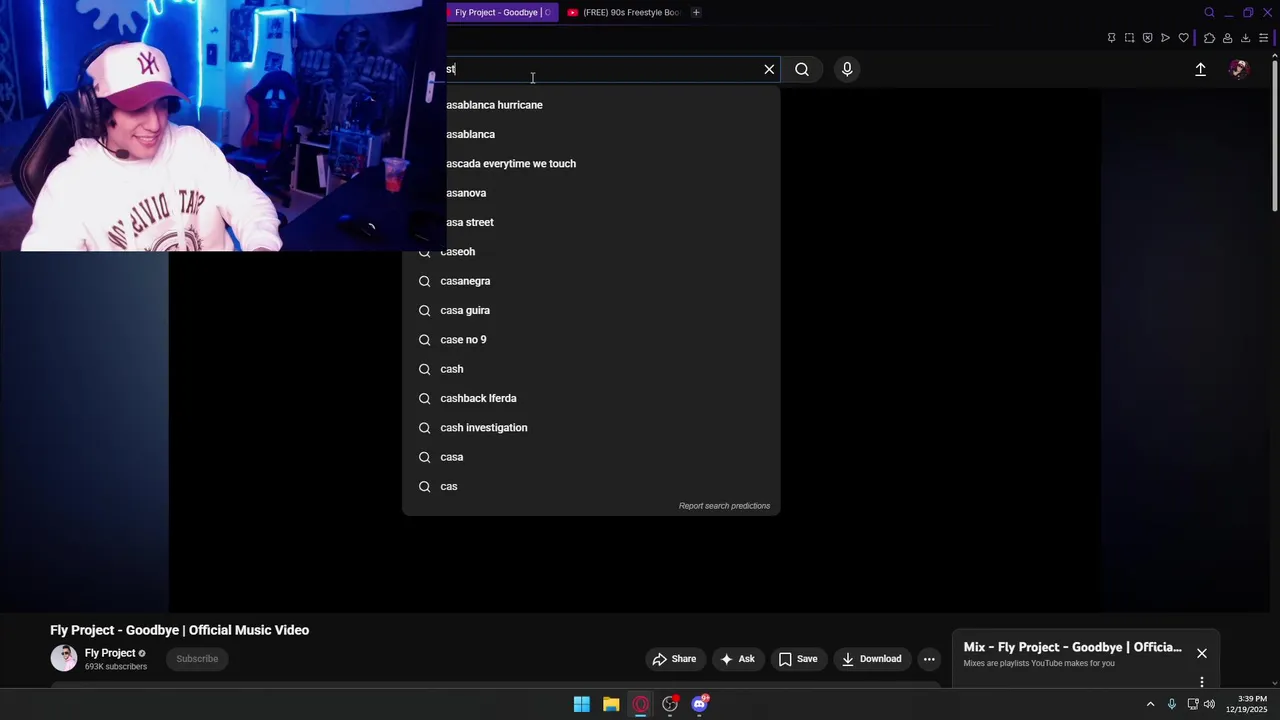The height and width of the screenshot is (720, 1280).
Task: Select suggestion 'casa street'
Action: [591, 222]
